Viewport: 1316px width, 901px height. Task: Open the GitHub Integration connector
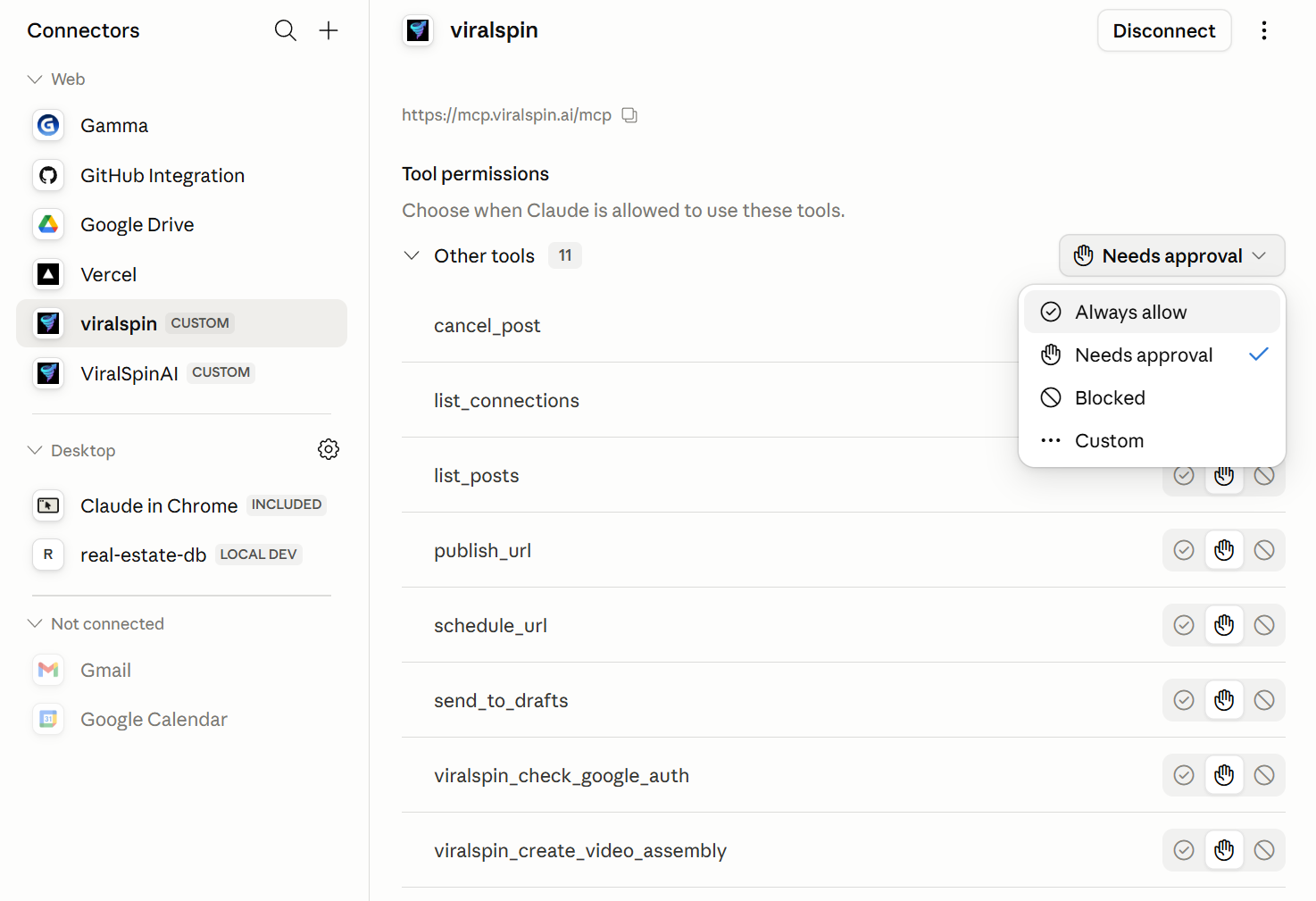181,175
